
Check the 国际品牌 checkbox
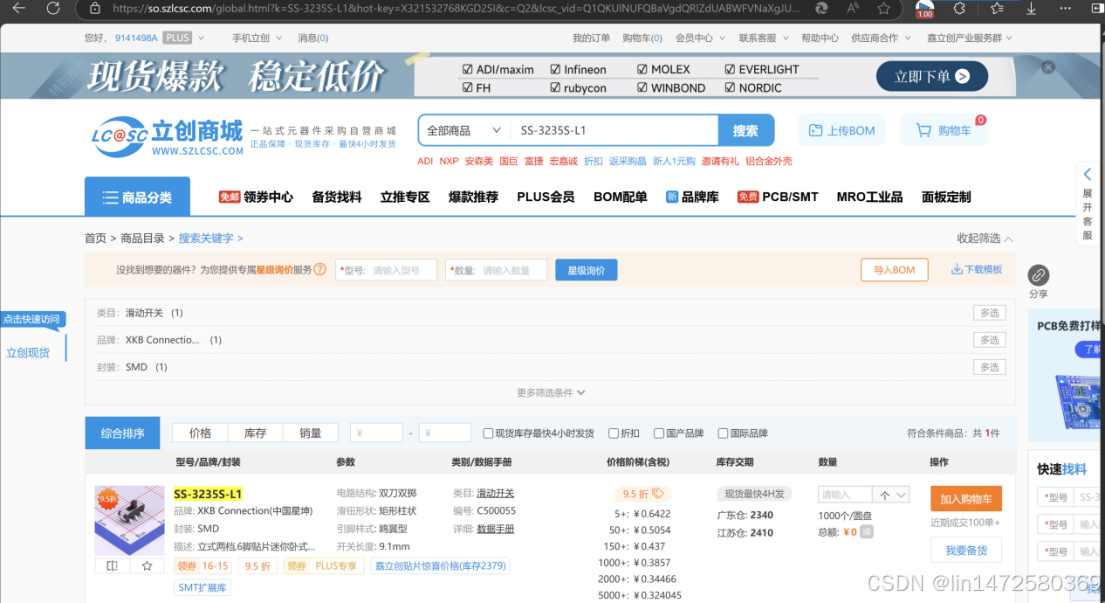point(722,433)
